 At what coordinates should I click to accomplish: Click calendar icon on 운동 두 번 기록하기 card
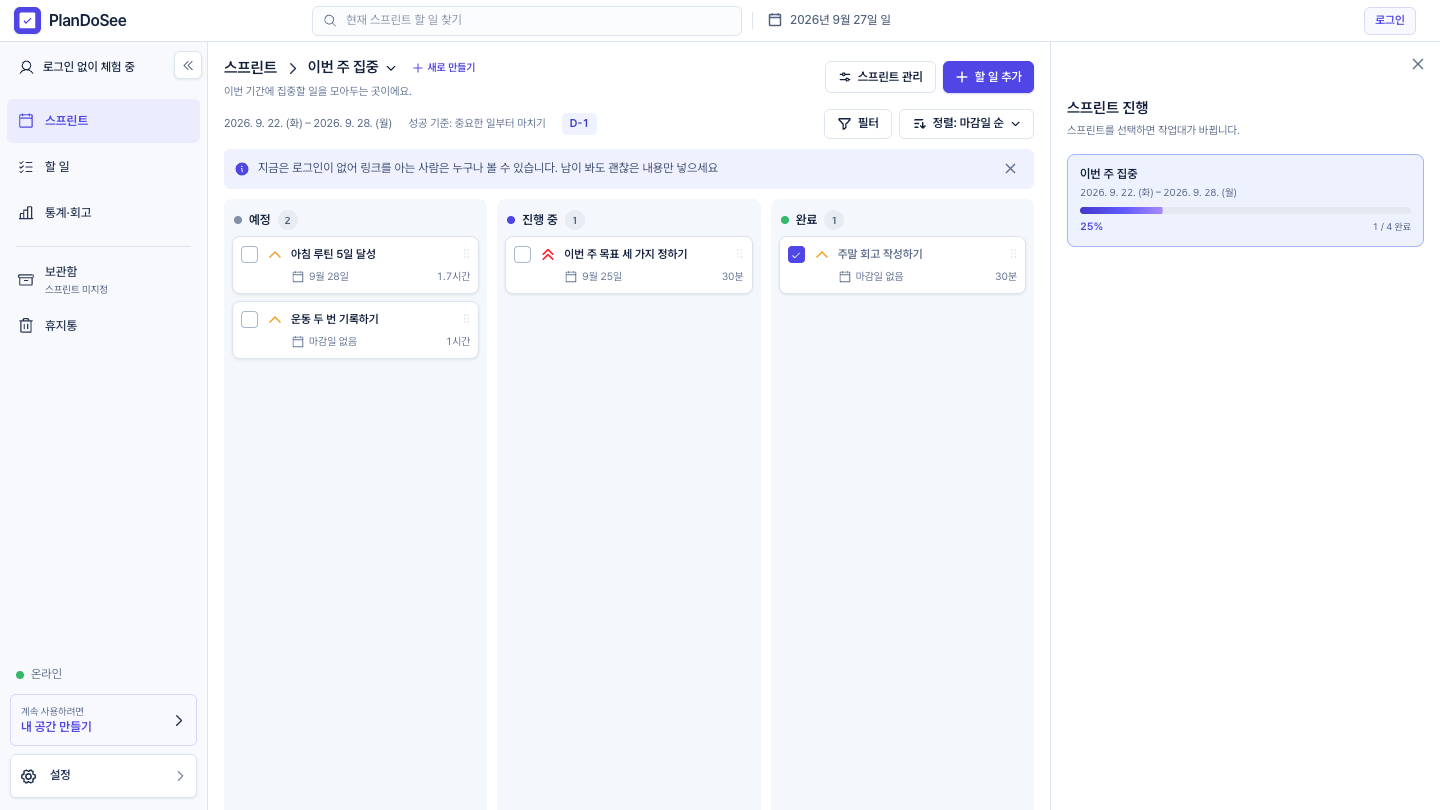click(297, 341)
